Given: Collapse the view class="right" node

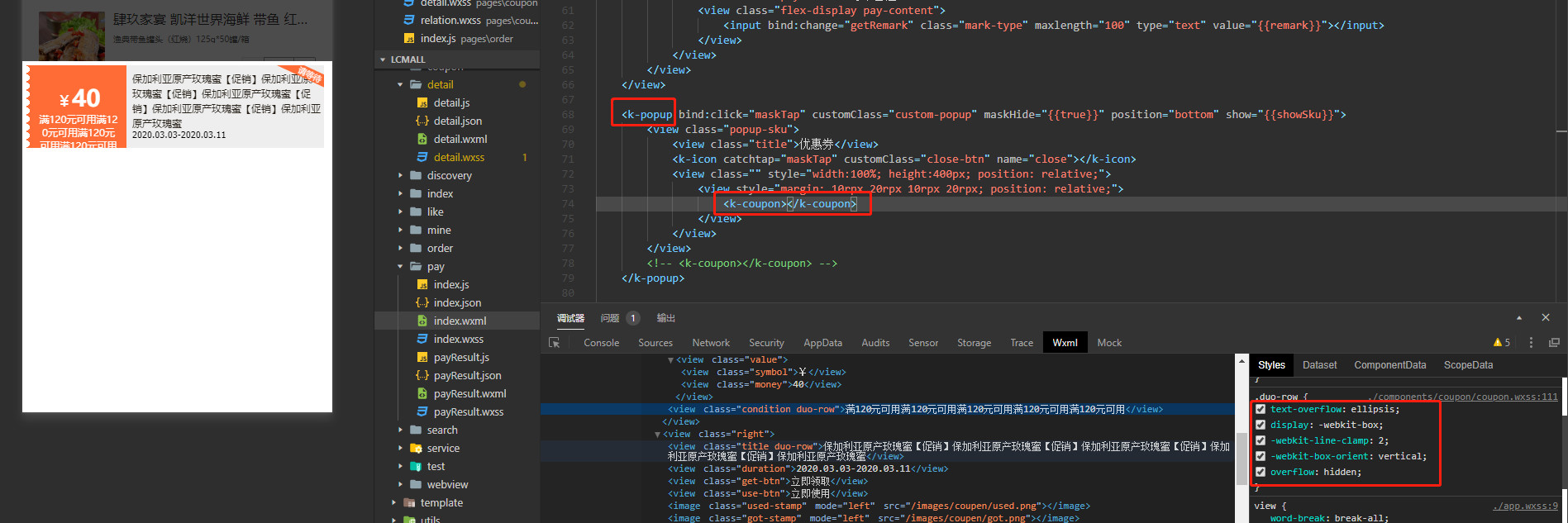Looking at the screenshot, I should pos(658,435).
